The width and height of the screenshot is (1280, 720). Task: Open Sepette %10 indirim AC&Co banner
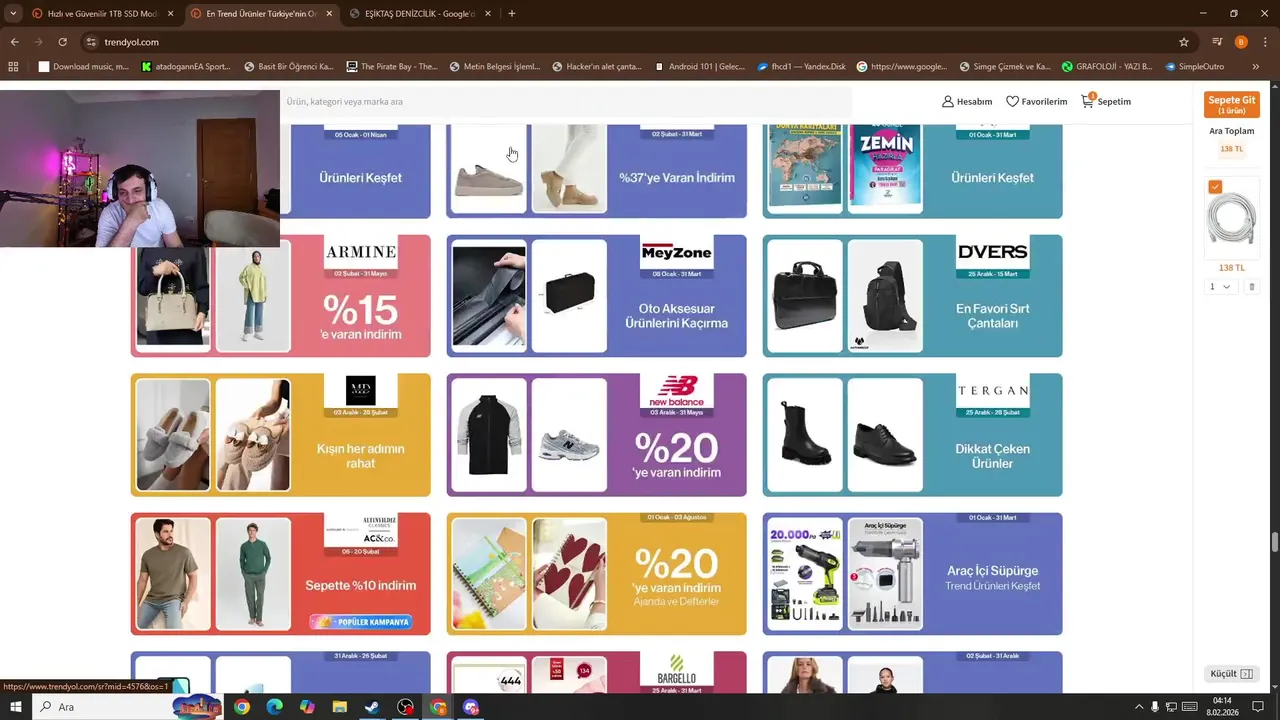tap(280, 574)
